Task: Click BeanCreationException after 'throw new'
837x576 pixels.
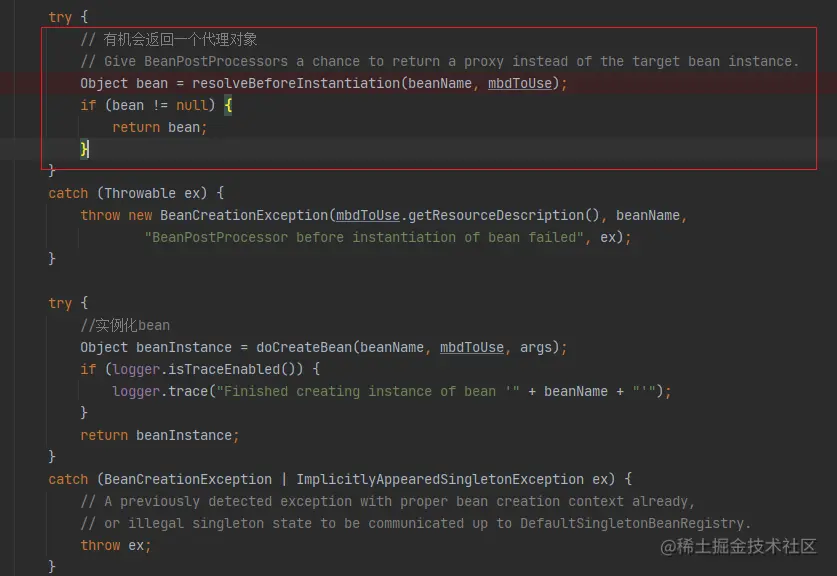Action: click(x=244, y=216)
